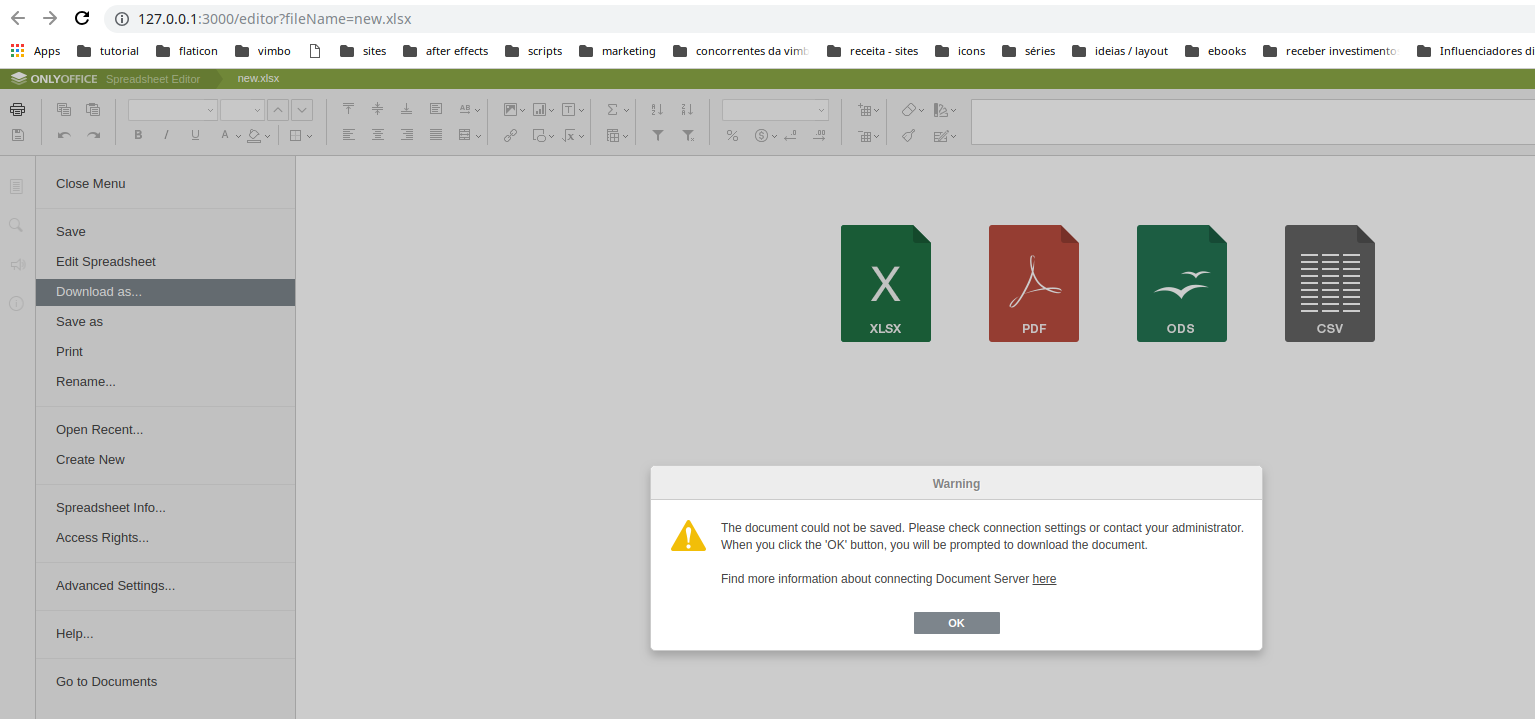Apply the percent style icon
Viewport: 1535px width, 719px height.
click(732, 135)
